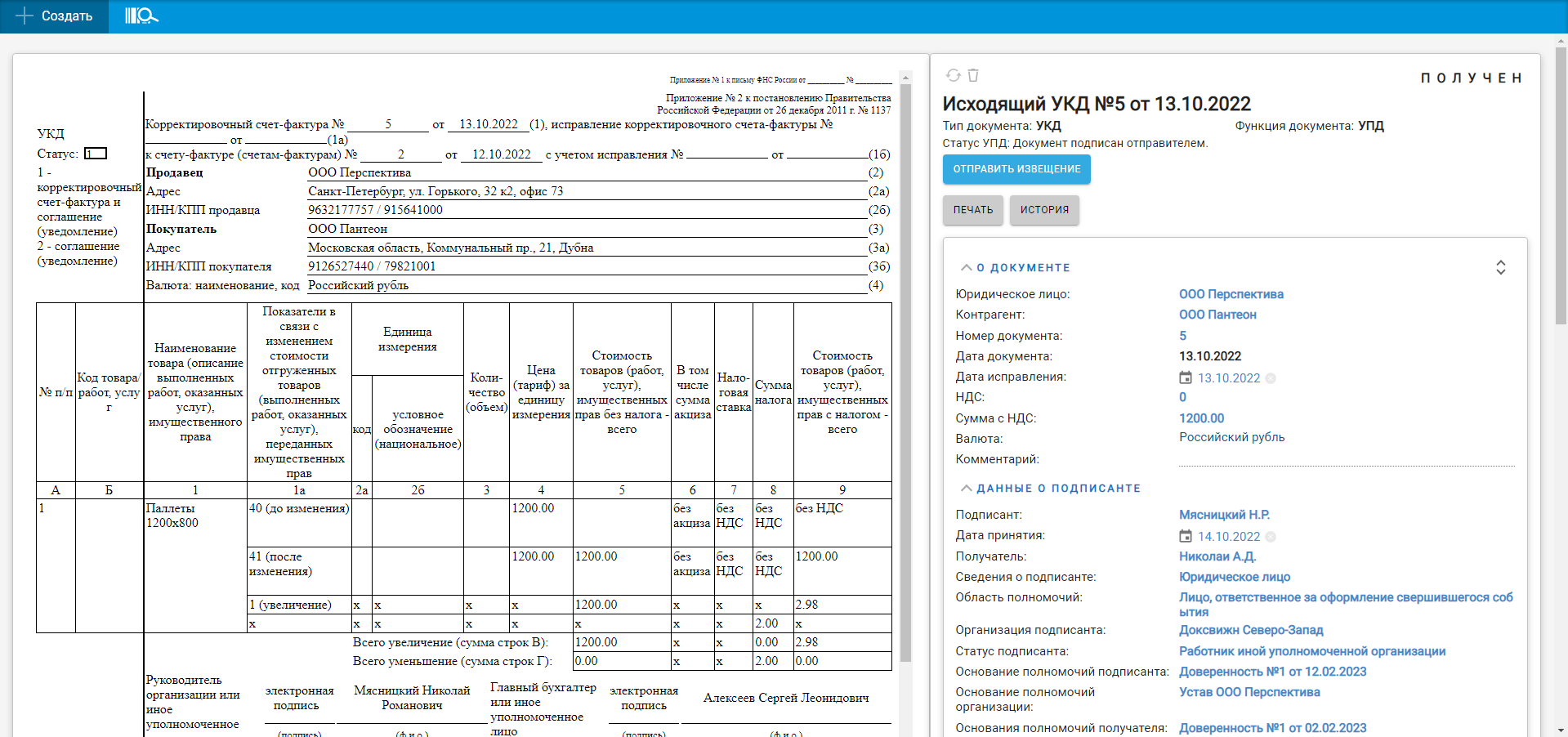This screenshot has height=737, width=1568.
Task: Click Функция документа УПД label
Action: [1309, 126]
